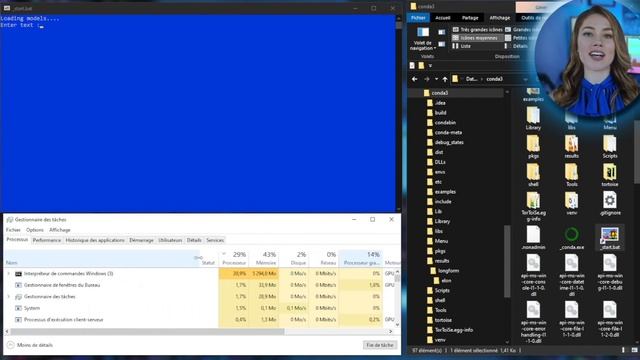Image resolution: width=640 pixels, height=360 pixels.
Task: Select the .nonadmin blank file icon
Action: [533, 235]
